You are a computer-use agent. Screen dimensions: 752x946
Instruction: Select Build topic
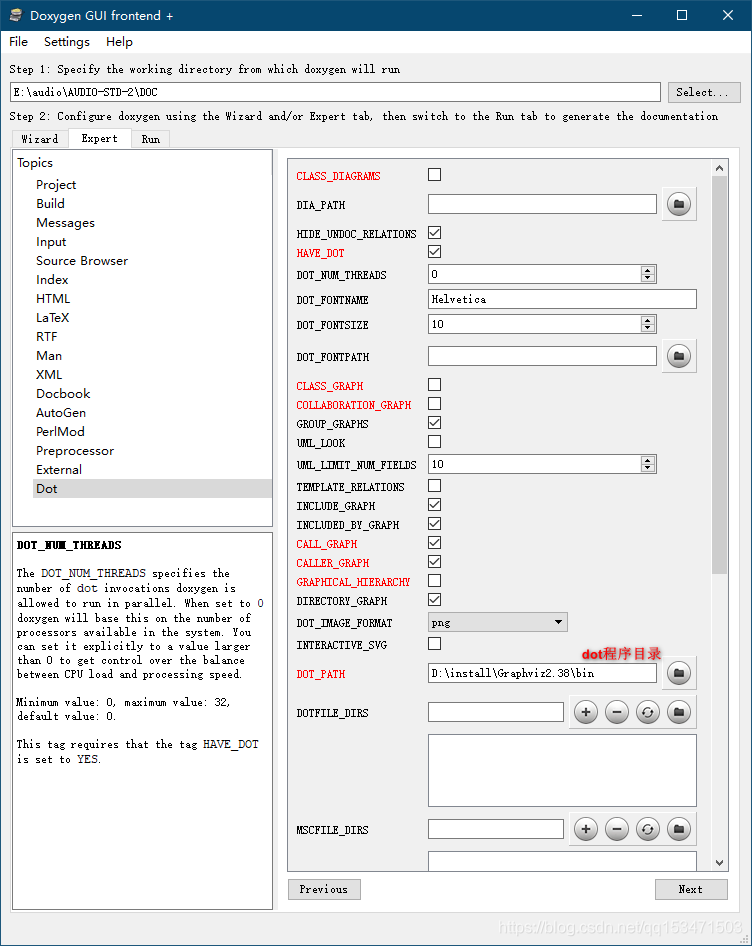point(50,203)
